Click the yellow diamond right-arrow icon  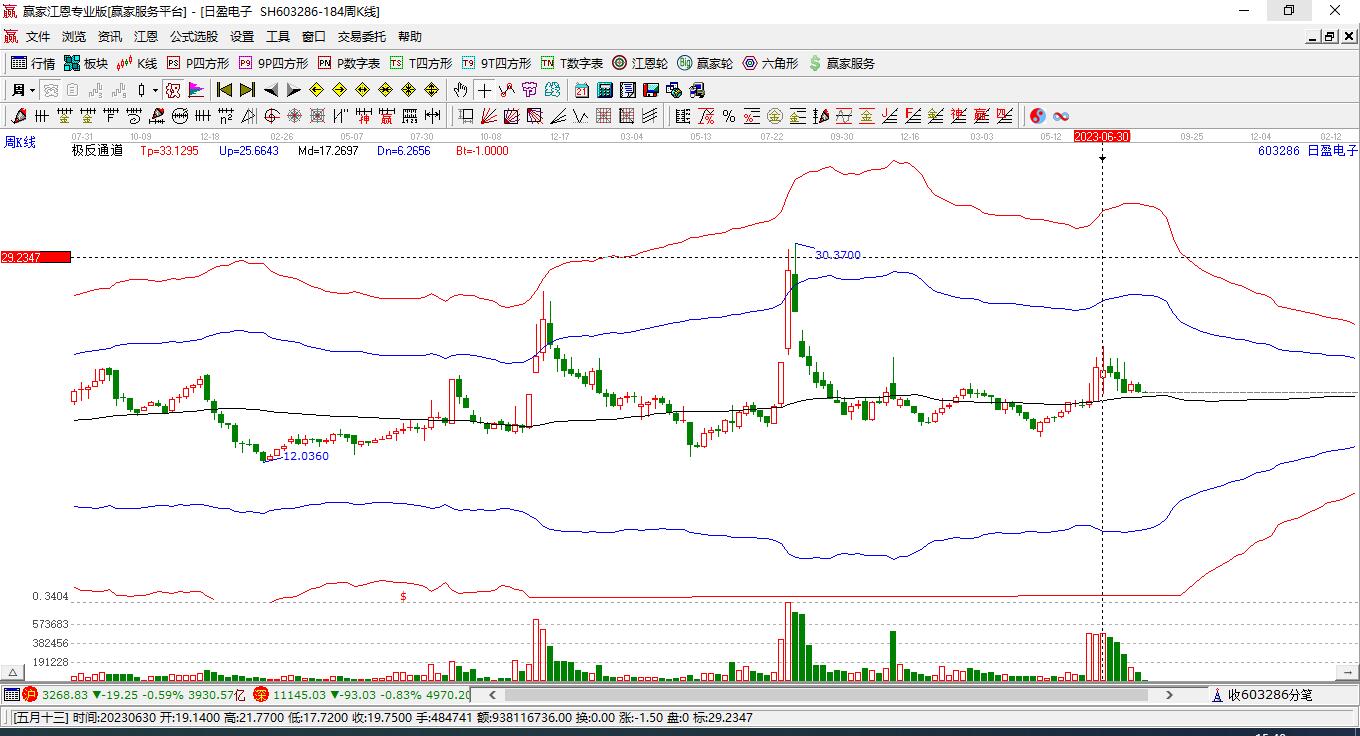coord(339,90)
